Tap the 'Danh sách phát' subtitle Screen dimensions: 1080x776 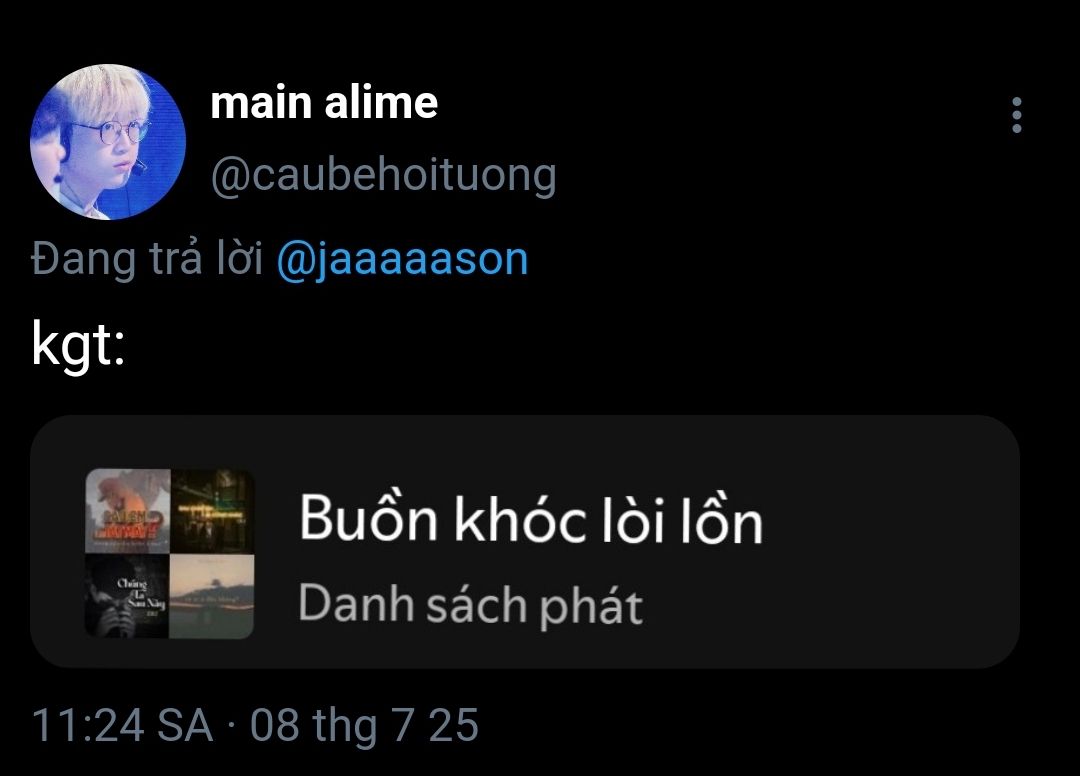(x=470, y=606)
